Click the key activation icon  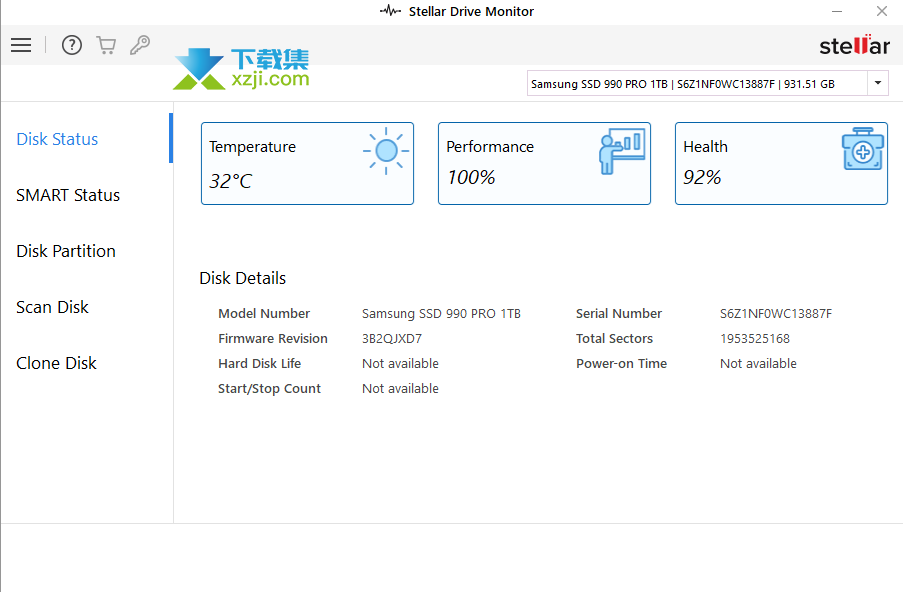tap(140, 45)
